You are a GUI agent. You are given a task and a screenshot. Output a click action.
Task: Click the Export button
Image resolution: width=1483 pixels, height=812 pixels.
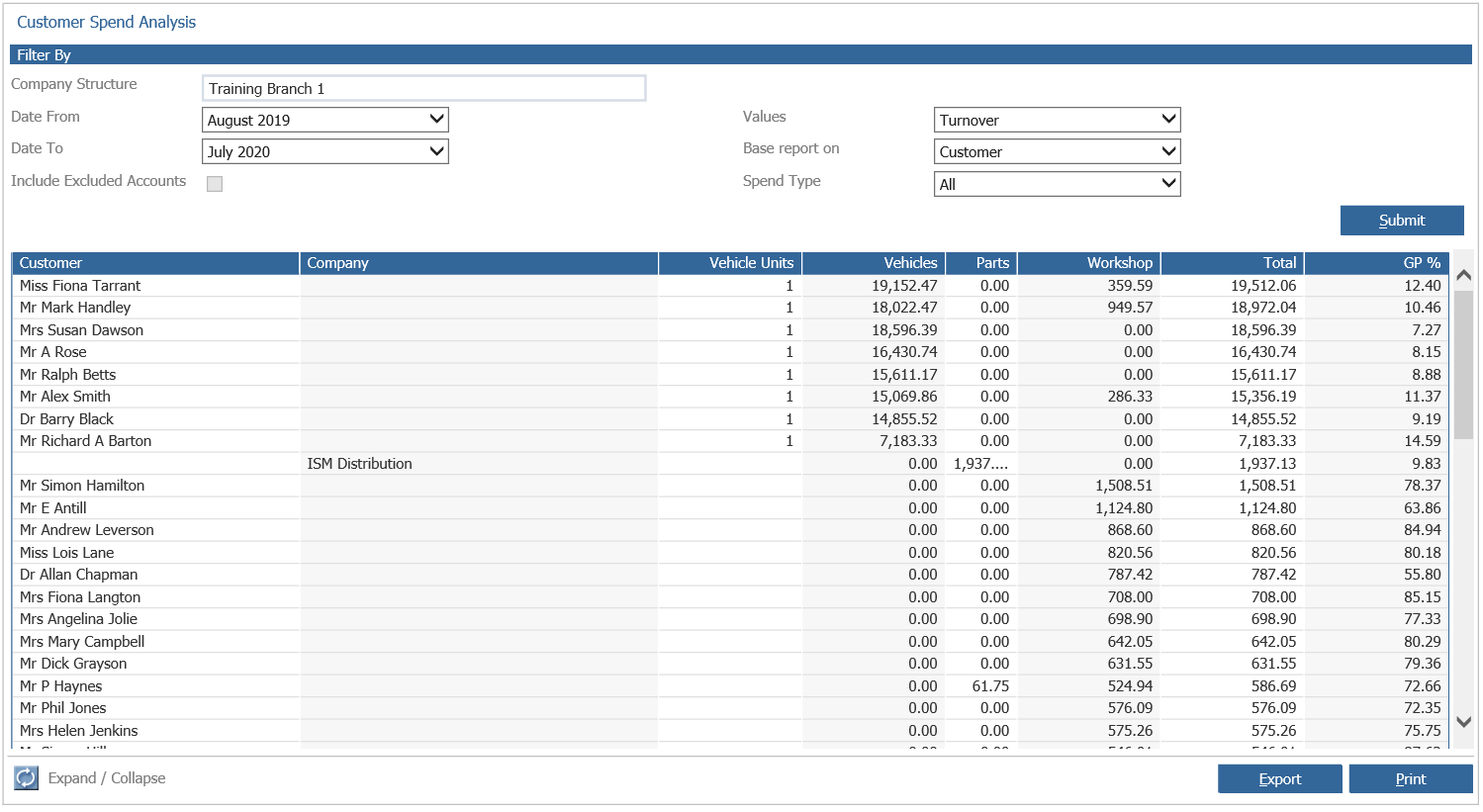tap(1279, 778)
